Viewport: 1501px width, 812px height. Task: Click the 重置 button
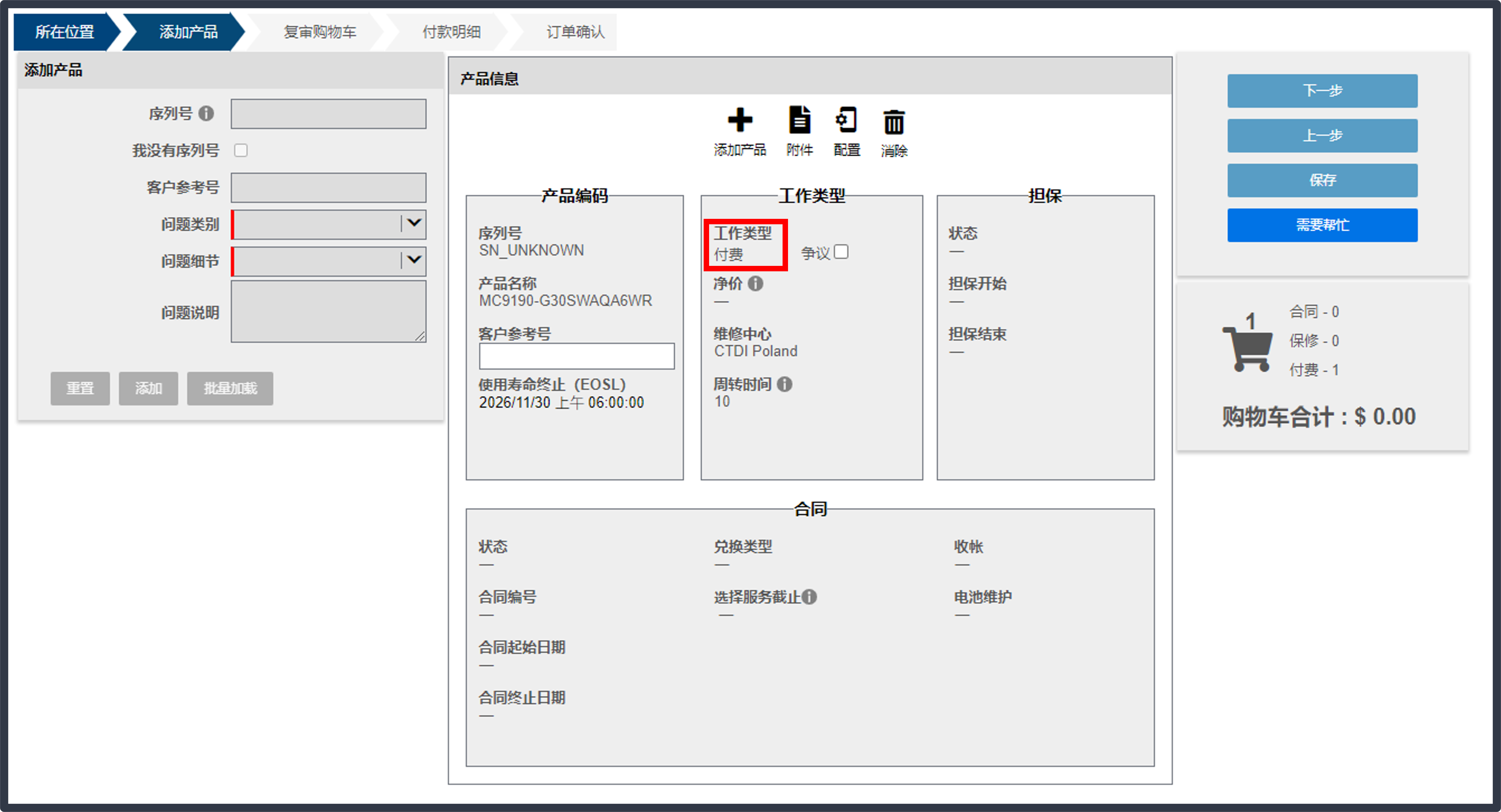[80, 389]
